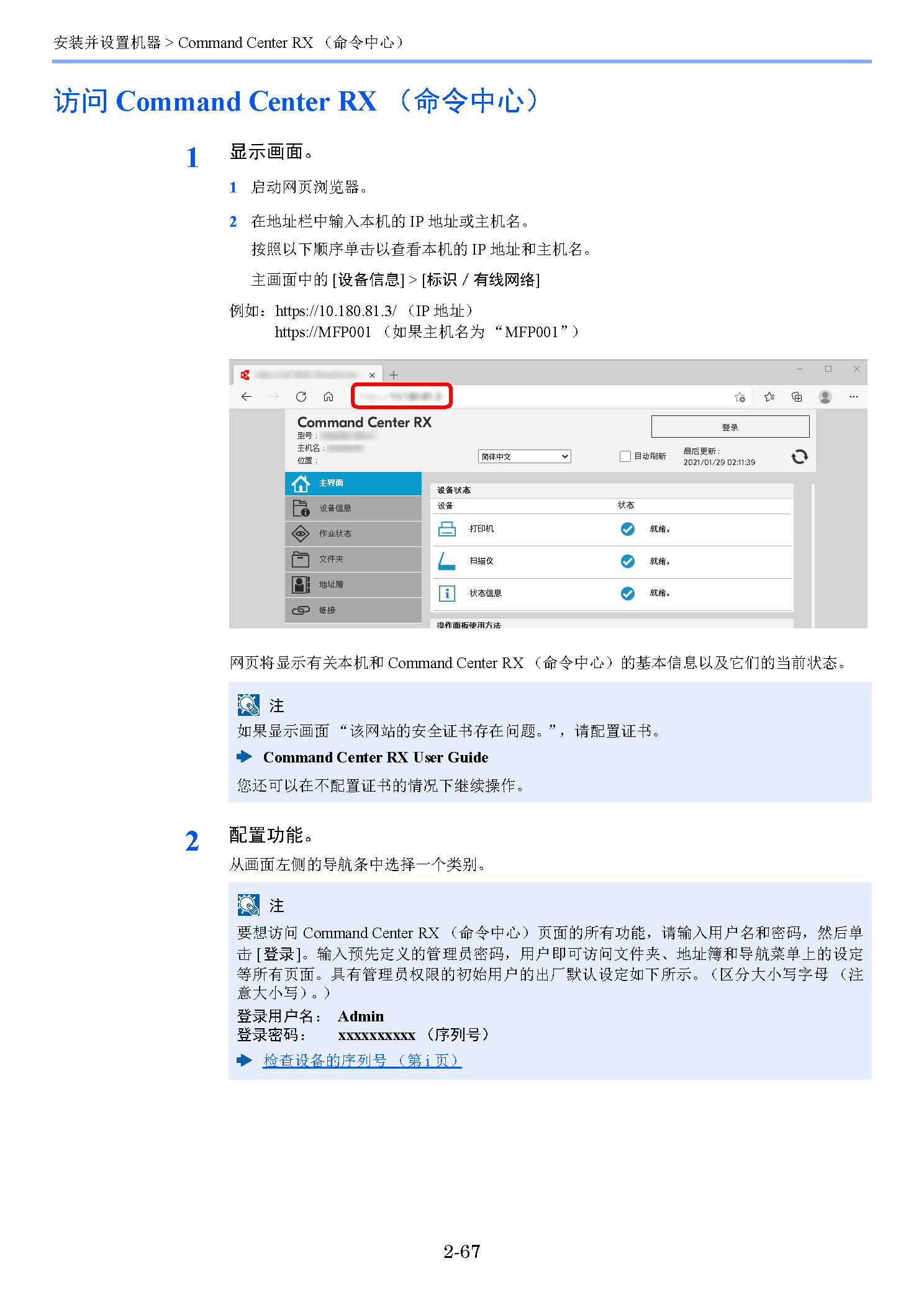The image size is (924, 1307).
Task: Close the current browser tab
Action: click(372, 375)
